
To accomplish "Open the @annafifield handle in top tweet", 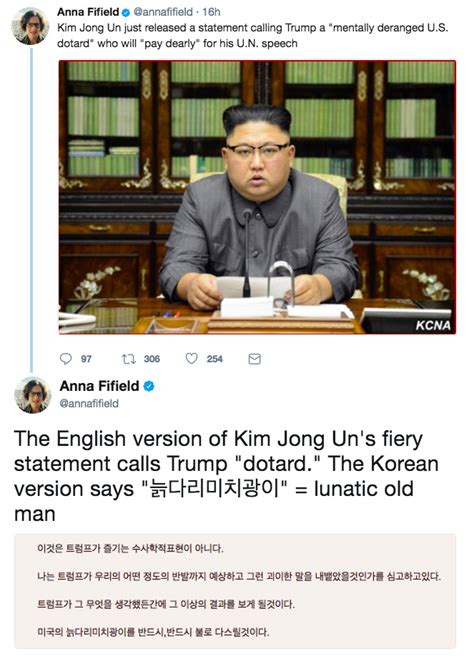I will point(163,12).
